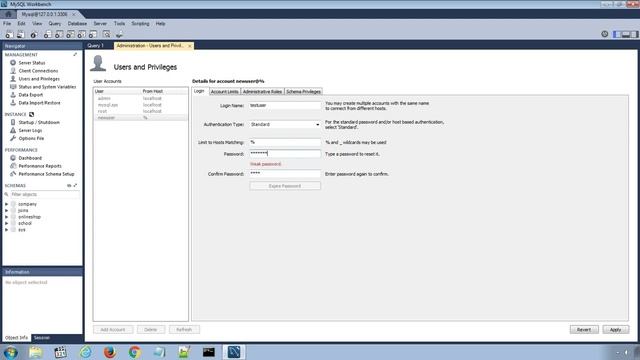Open Server Logs in Navigator
The width and height of the screenshot is (640, 360).
coord(30,130)
